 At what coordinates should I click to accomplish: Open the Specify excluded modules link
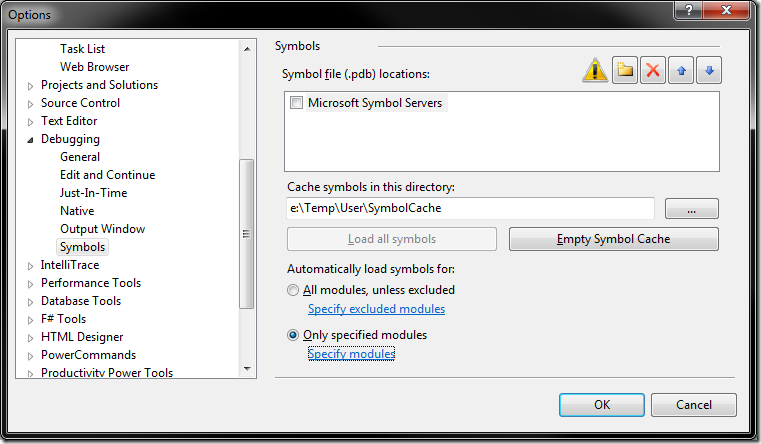376,309
